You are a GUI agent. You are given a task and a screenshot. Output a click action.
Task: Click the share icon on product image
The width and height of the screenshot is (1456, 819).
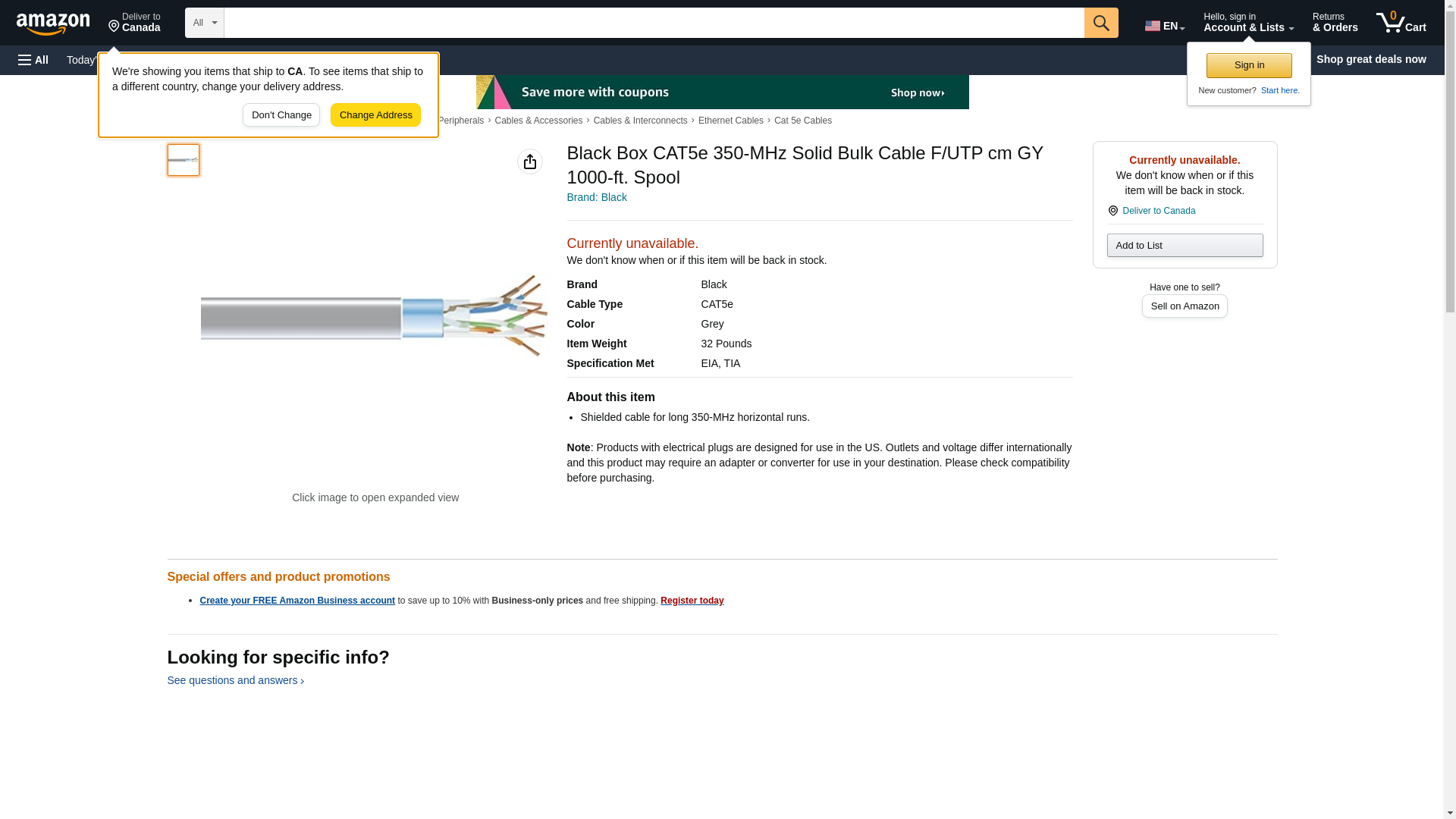pyautogui.click(x=530, y=162)
